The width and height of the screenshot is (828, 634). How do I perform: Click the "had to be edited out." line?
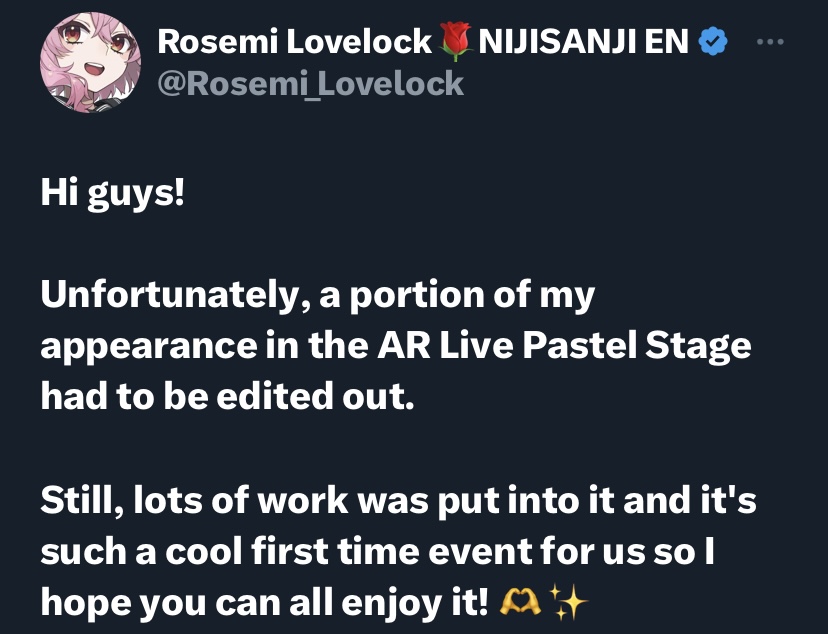click(226, 397)
